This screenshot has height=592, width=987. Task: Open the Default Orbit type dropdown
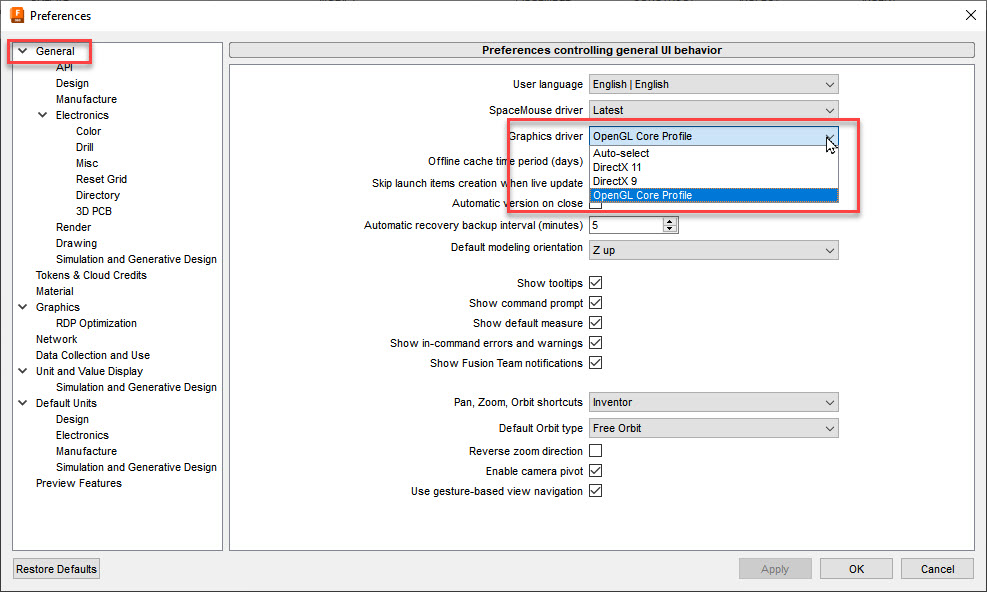click(x=713, y=428)
